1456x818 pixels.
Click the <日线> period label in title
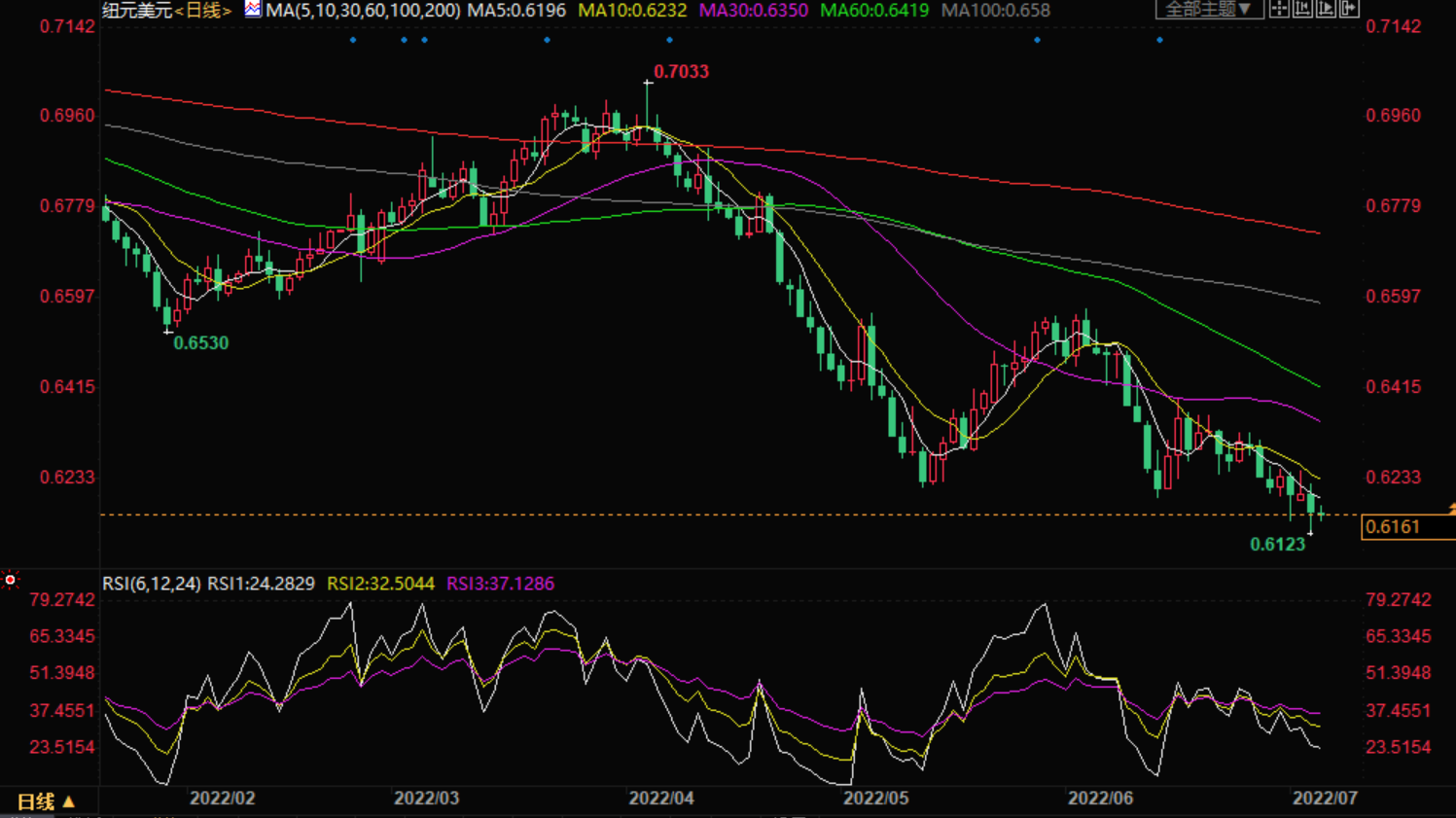[x=202, y=11]
